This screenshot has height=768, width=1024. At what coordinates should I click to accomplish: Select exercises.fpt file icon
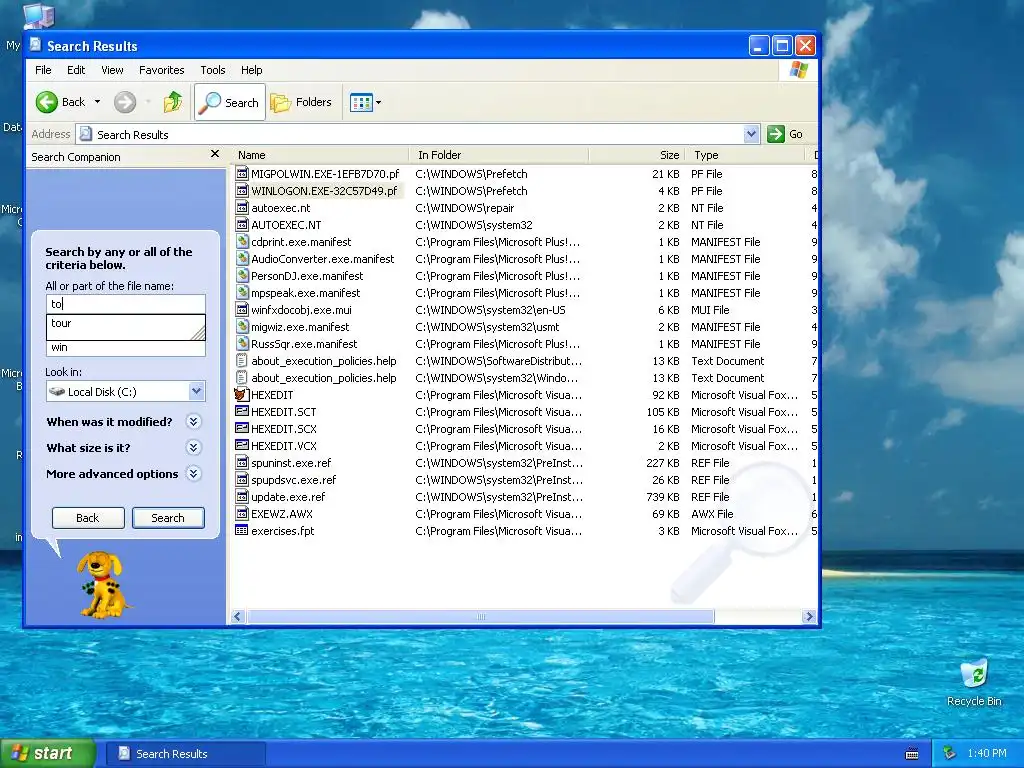pyautogui.click(x=242, y=530)
